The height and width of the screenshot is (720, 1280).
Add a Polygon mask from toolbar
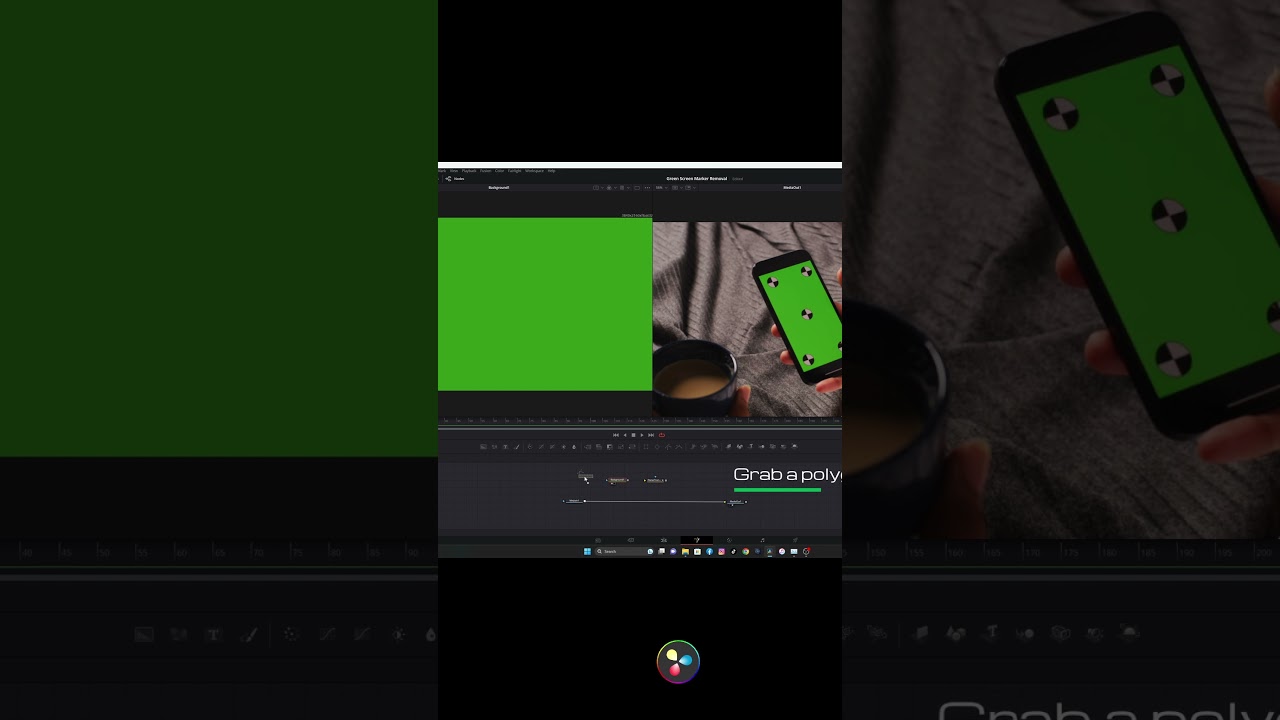tap(668, 446)
